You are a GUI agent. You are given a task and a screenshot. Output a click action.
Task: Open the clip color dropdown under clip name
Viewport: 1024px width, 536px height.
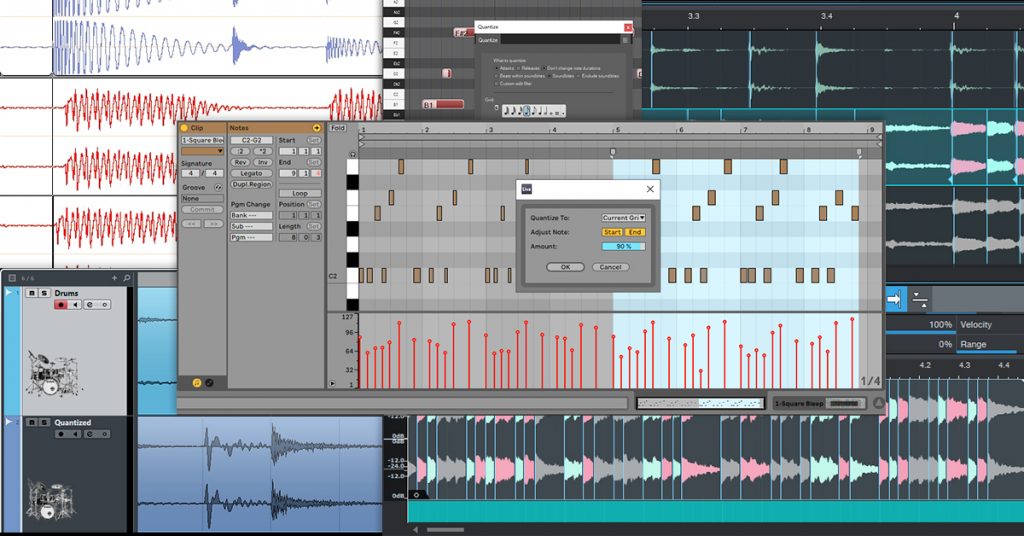pyautogui.click(x=202, y=151)
